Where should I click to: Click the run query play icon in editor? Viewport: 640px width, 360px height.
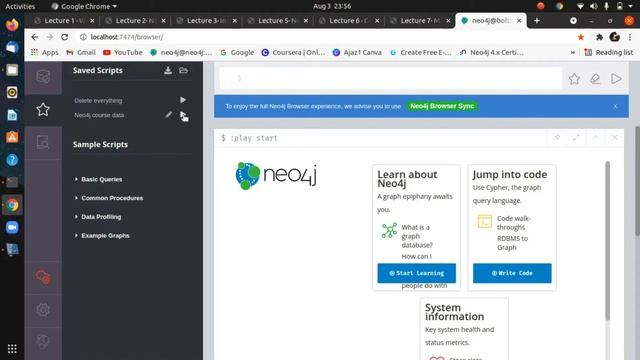click(616, 79)
